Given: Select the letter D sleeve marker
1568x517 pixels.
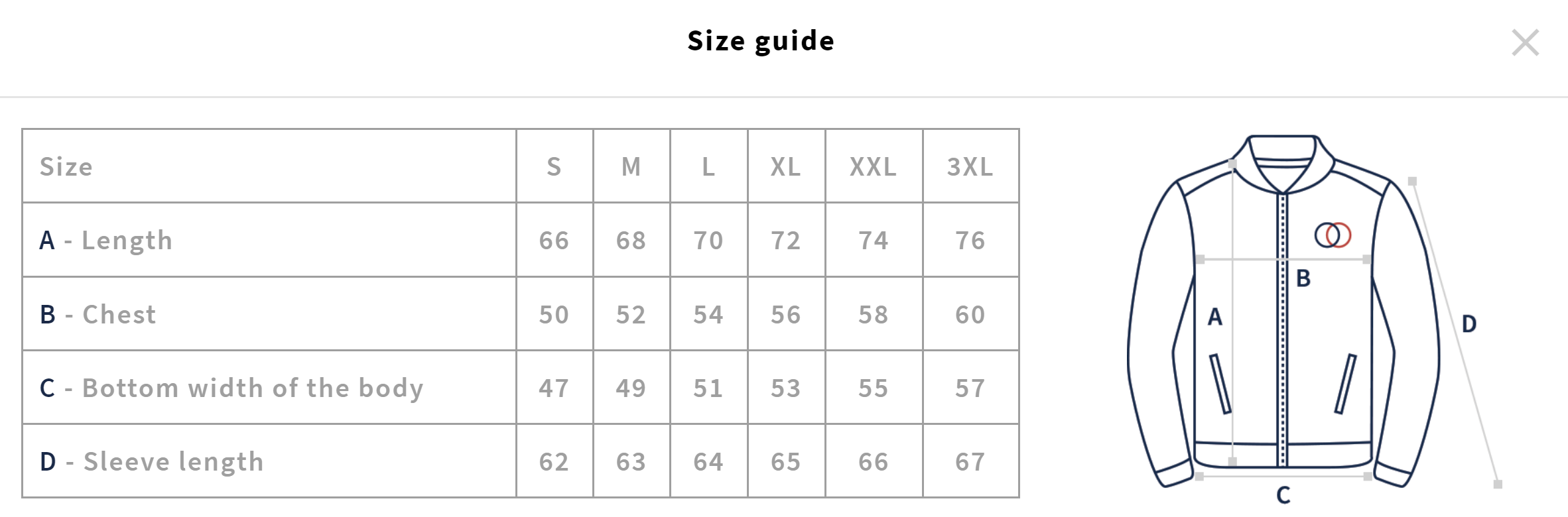Looking at the screenshot, I should click(1469, 324).
